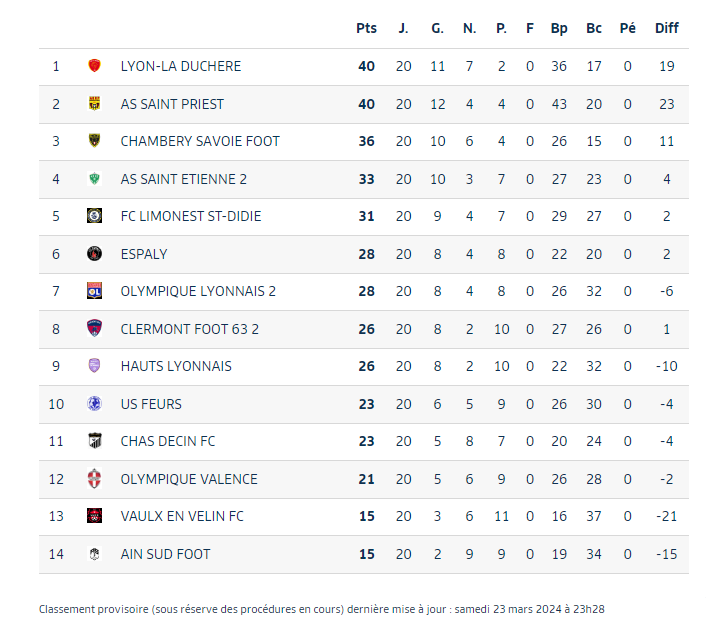
Task: Click the US Feurs blue crest icon
Action: pos(95,404)
